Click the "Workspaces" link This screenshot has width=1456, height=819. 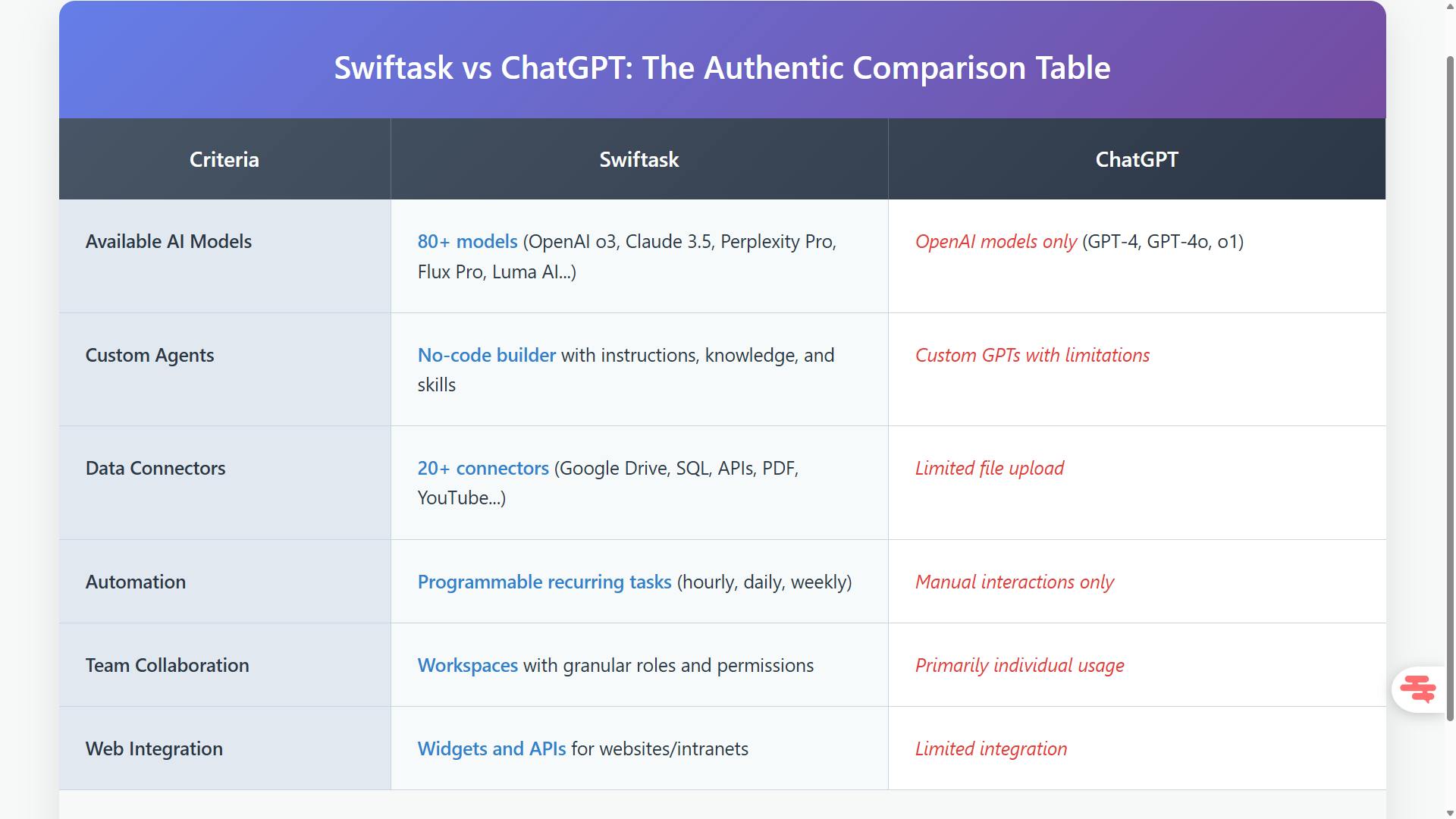pyautogui.click(x=467, y=665)
